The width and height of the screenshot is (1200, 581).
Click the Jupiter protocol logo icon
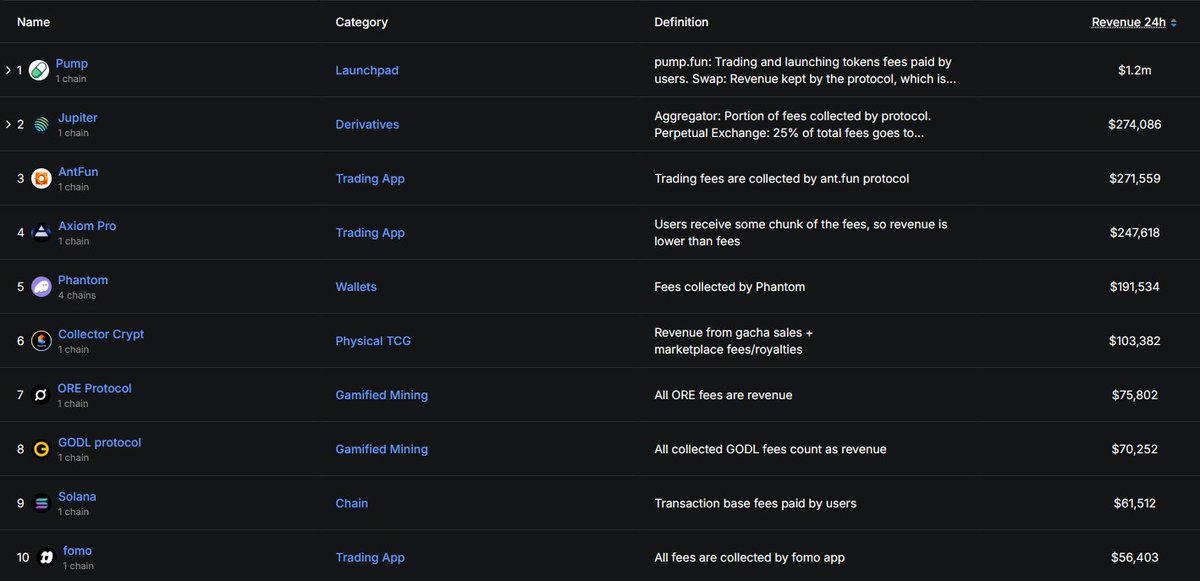point(40,124)
